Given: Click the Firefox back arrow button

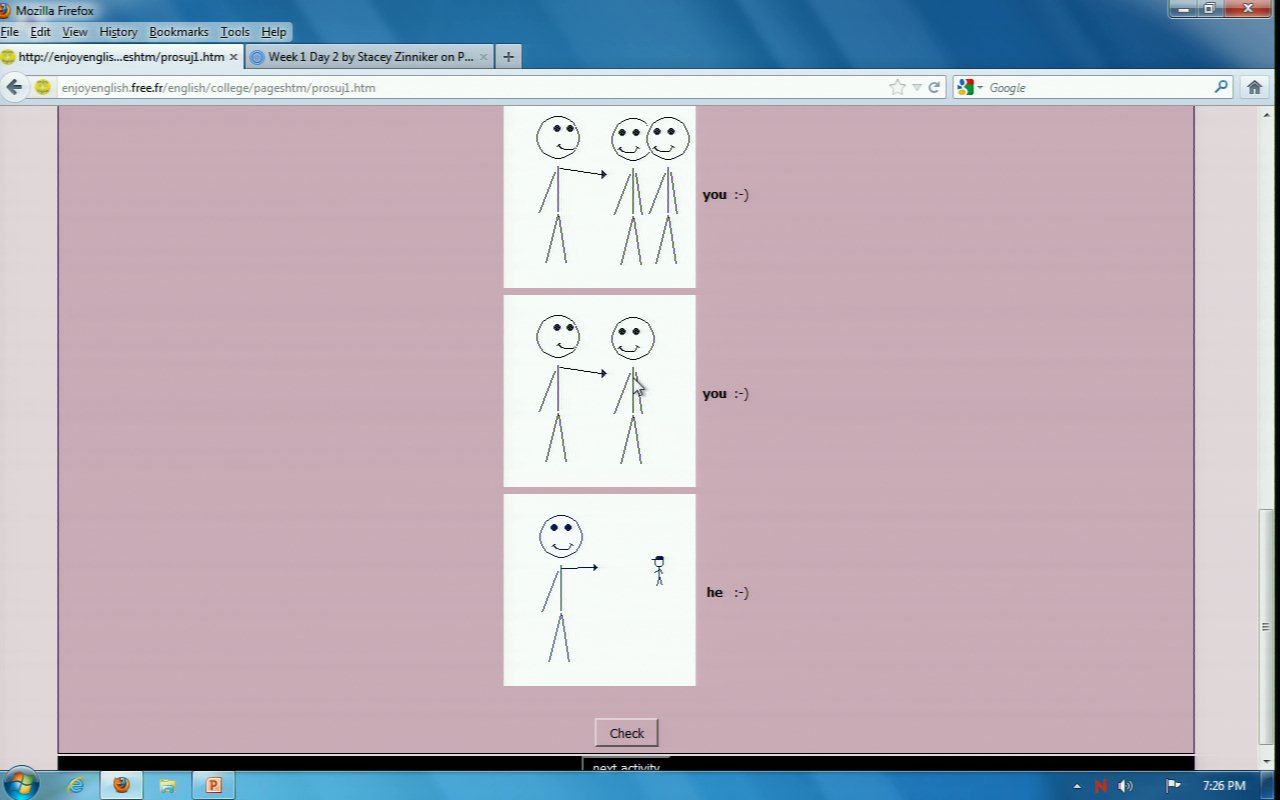Looking at the screenshot, I should 14,87.
